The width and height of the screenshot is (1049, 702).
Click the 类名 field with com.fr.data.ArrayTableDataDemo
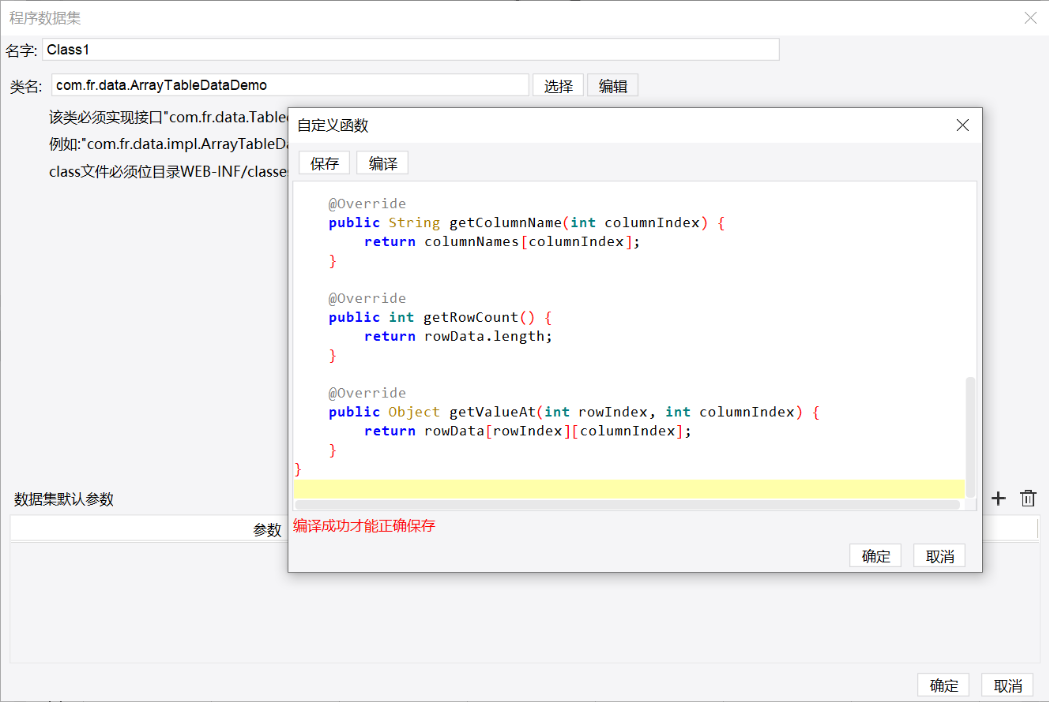tap(290, 85)
